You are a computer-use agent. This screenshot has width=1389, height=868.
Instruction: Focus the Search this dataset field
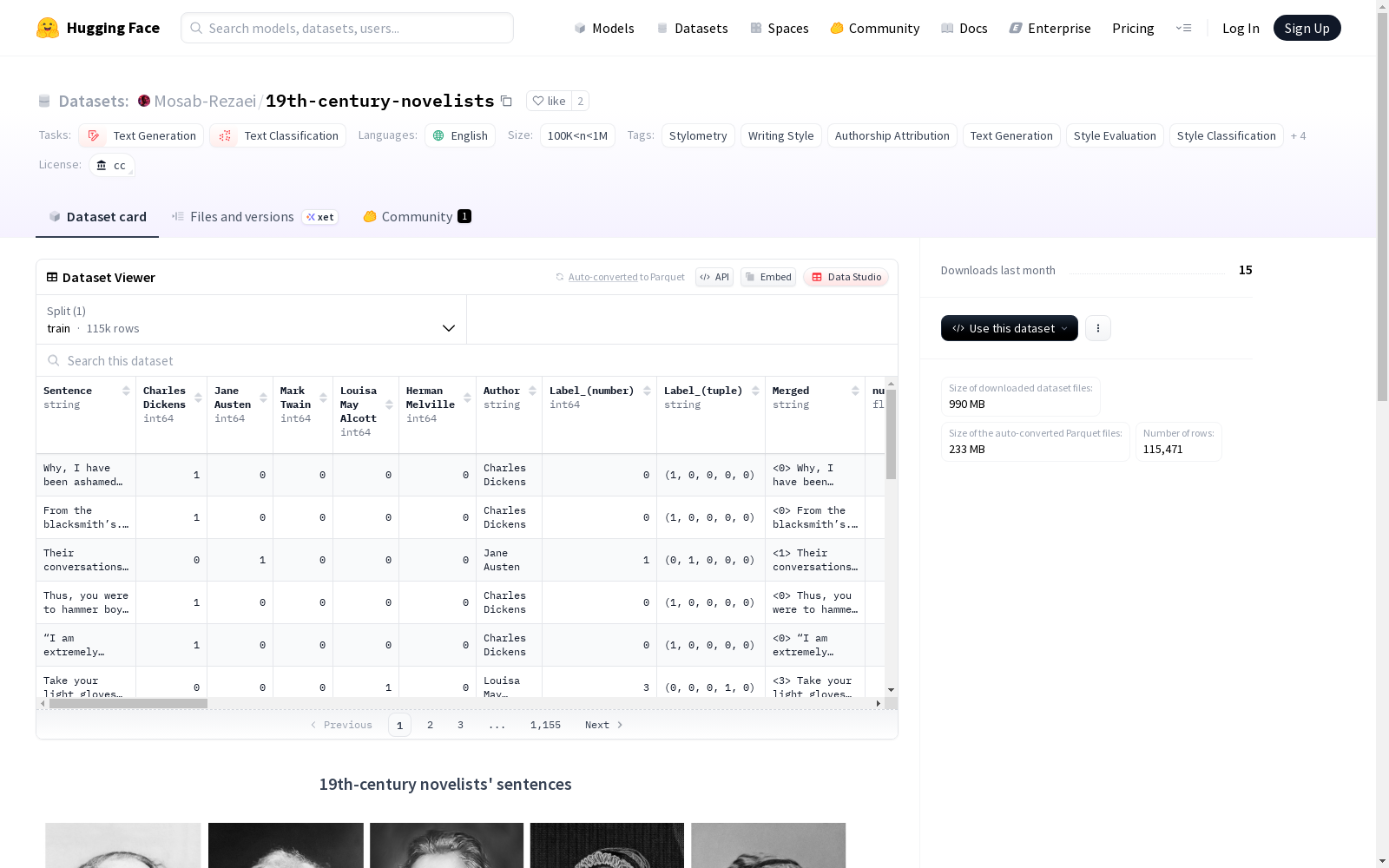(x=467, y=360)
